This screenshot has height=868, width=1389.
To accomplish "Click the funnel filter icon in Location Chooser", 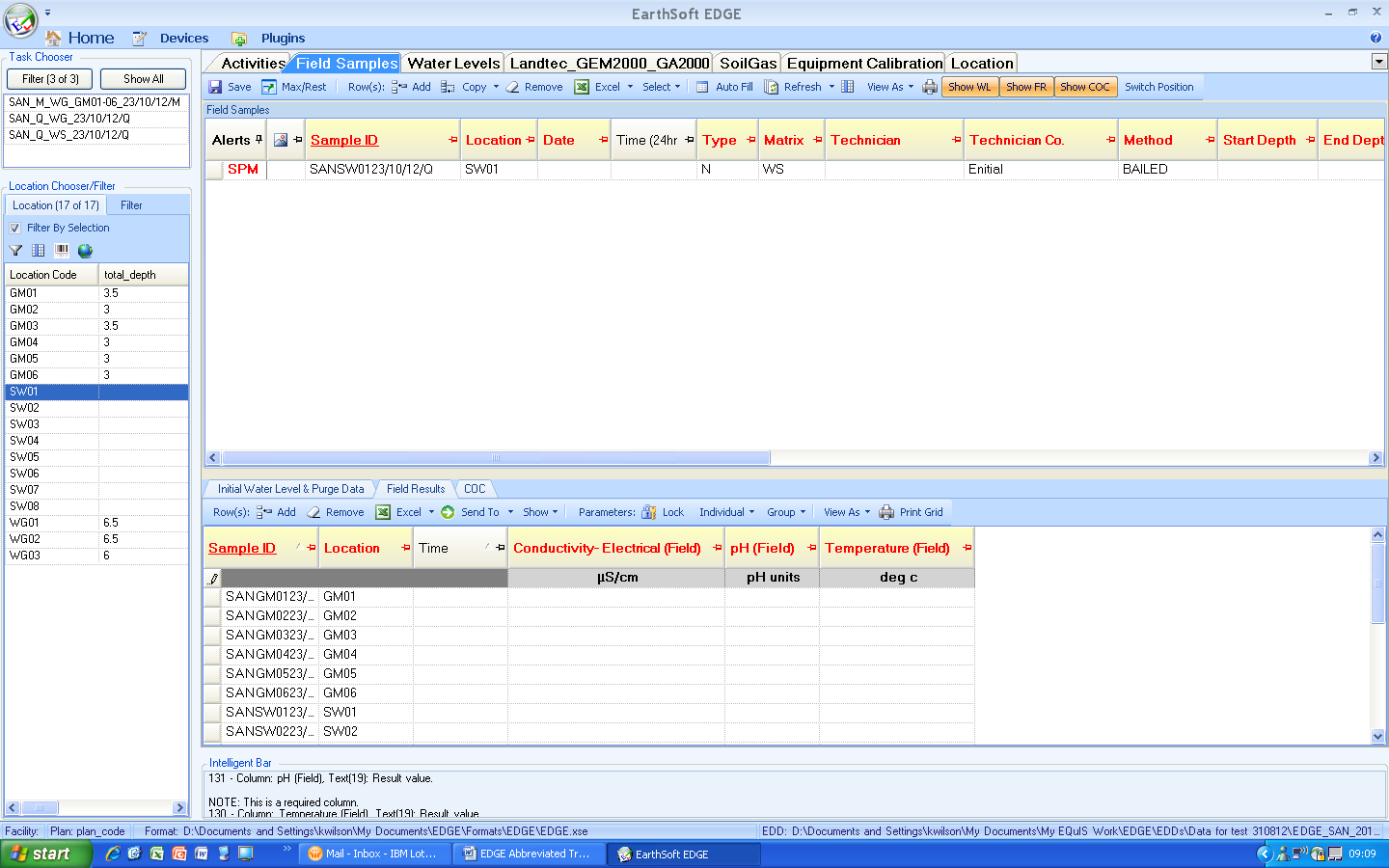I will point(15,251).
